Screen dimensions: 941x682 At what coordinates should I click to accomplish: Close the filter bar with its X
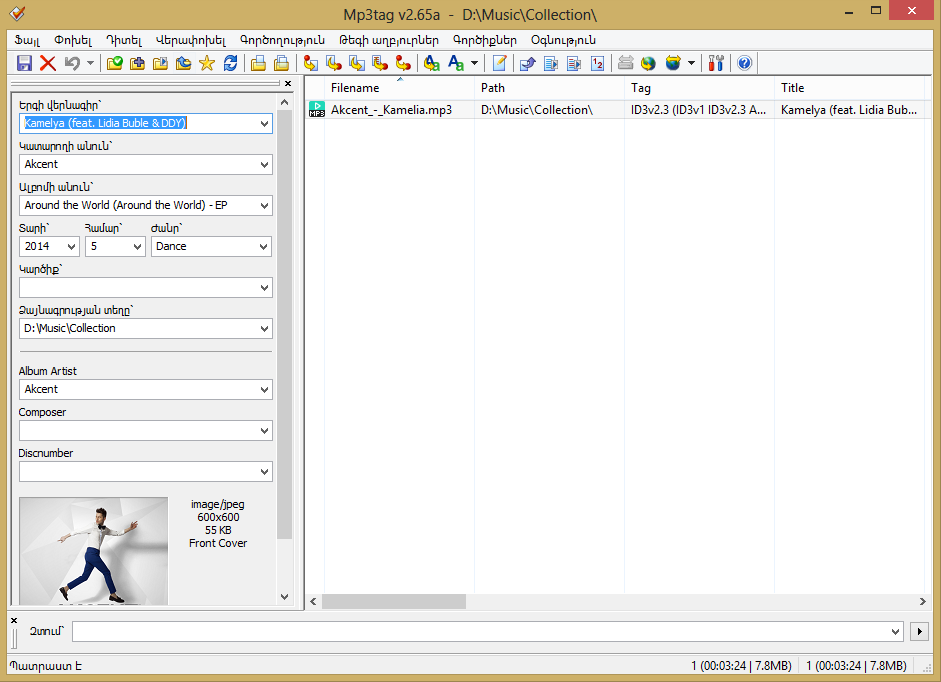pyautogui.click(x=14, y=620)
